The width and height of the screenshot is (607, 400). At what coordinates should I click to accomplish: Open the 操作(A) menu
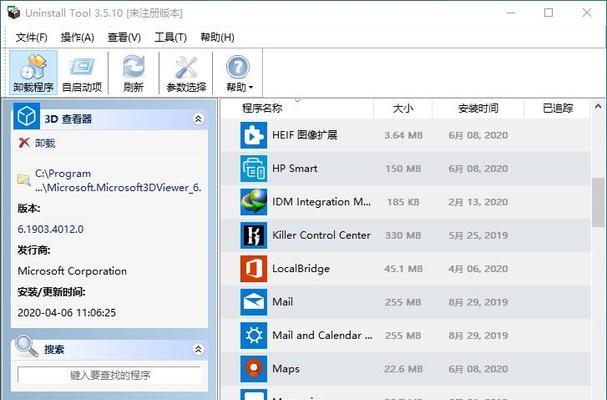(77, 37)
